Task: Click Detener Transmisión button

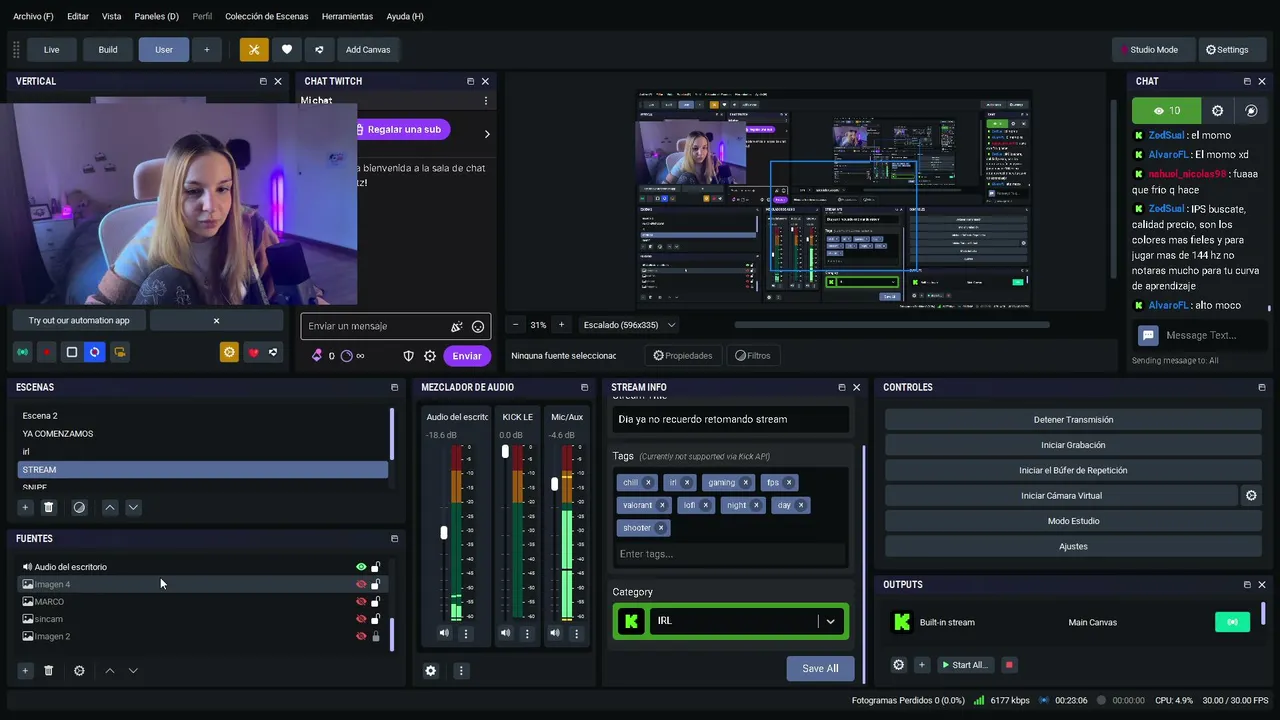Action: click(1073, 420)
